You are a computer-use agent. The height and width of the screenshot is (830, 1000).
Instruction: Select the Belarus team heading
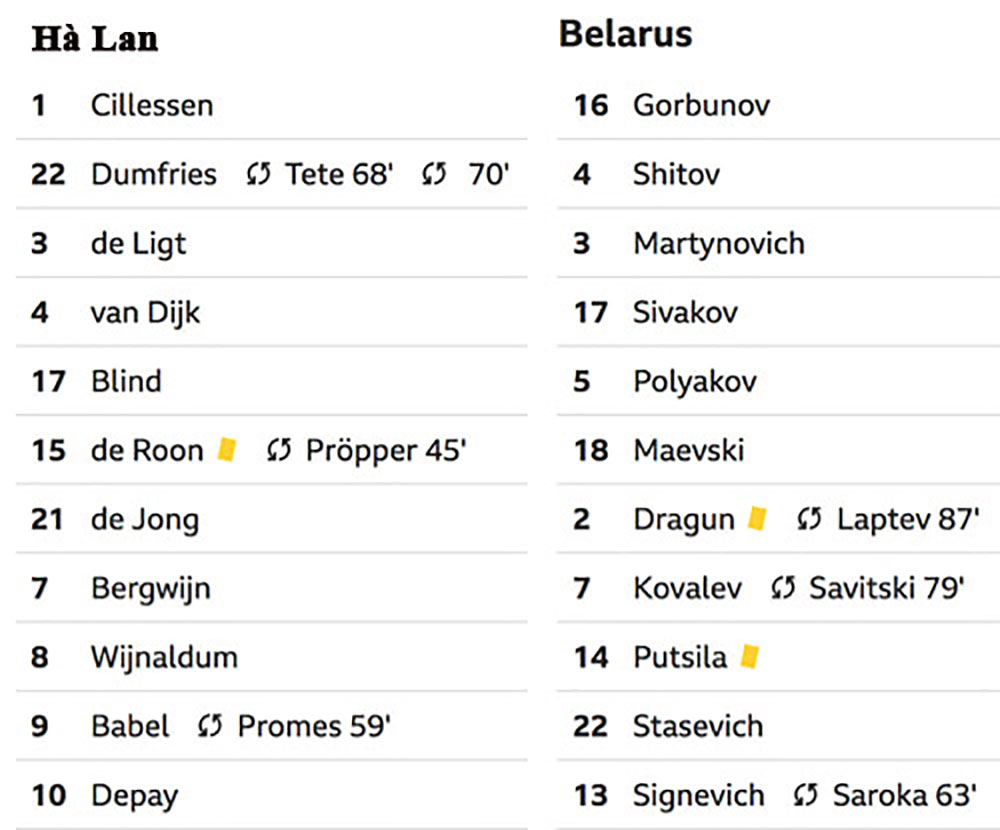(x=625, y=34)
